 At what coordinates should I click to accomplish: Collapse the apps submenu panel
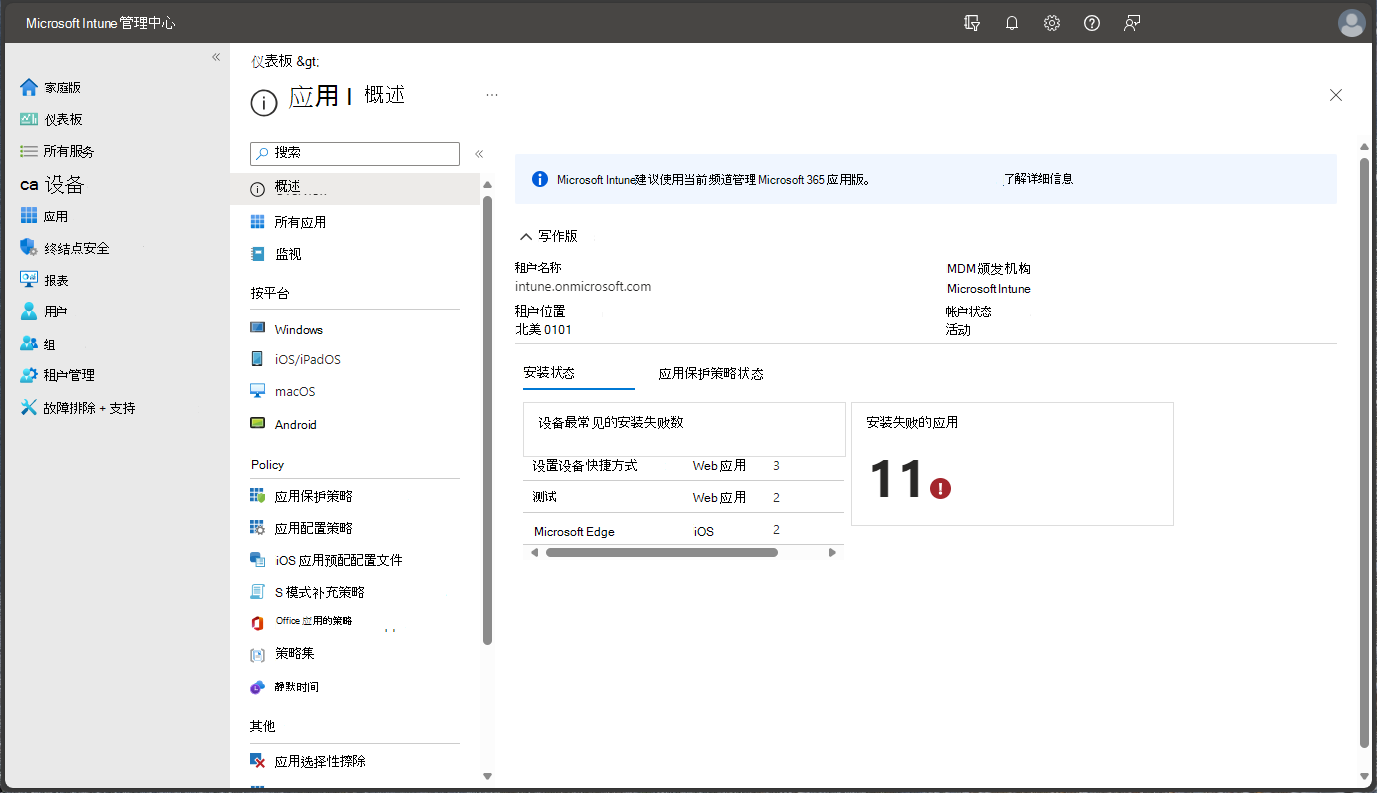479,154
